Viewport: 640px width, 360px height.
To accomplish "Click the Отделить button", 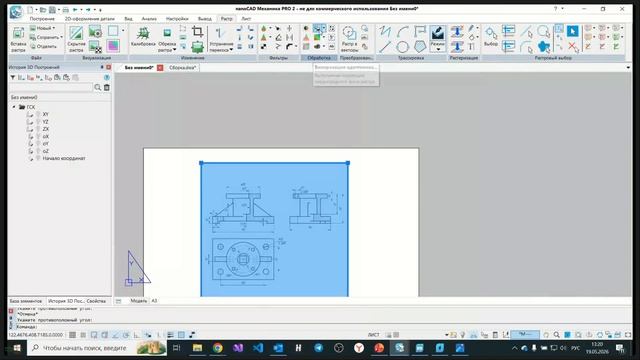I will click(43, 46).
